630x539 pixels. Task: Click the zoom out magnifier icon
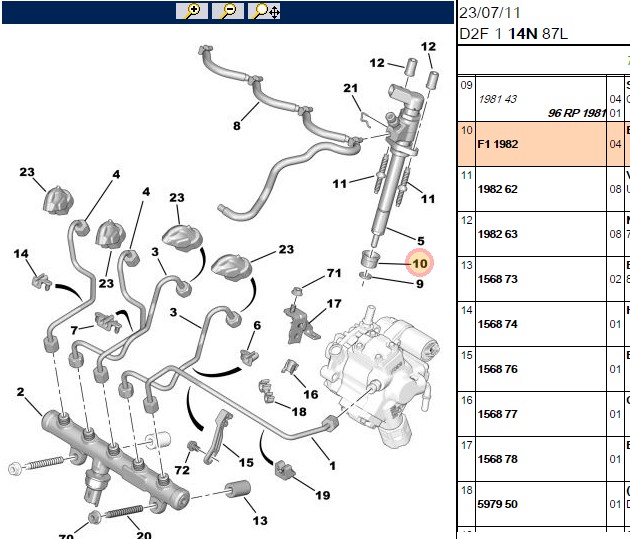[228, 11]
